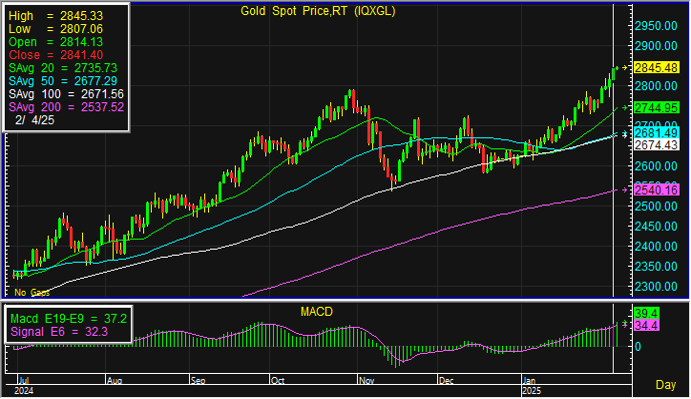691x399 pixels.
Task: Click the Signal E6 = 32.3 reading
Action: [x=59, y=332]
